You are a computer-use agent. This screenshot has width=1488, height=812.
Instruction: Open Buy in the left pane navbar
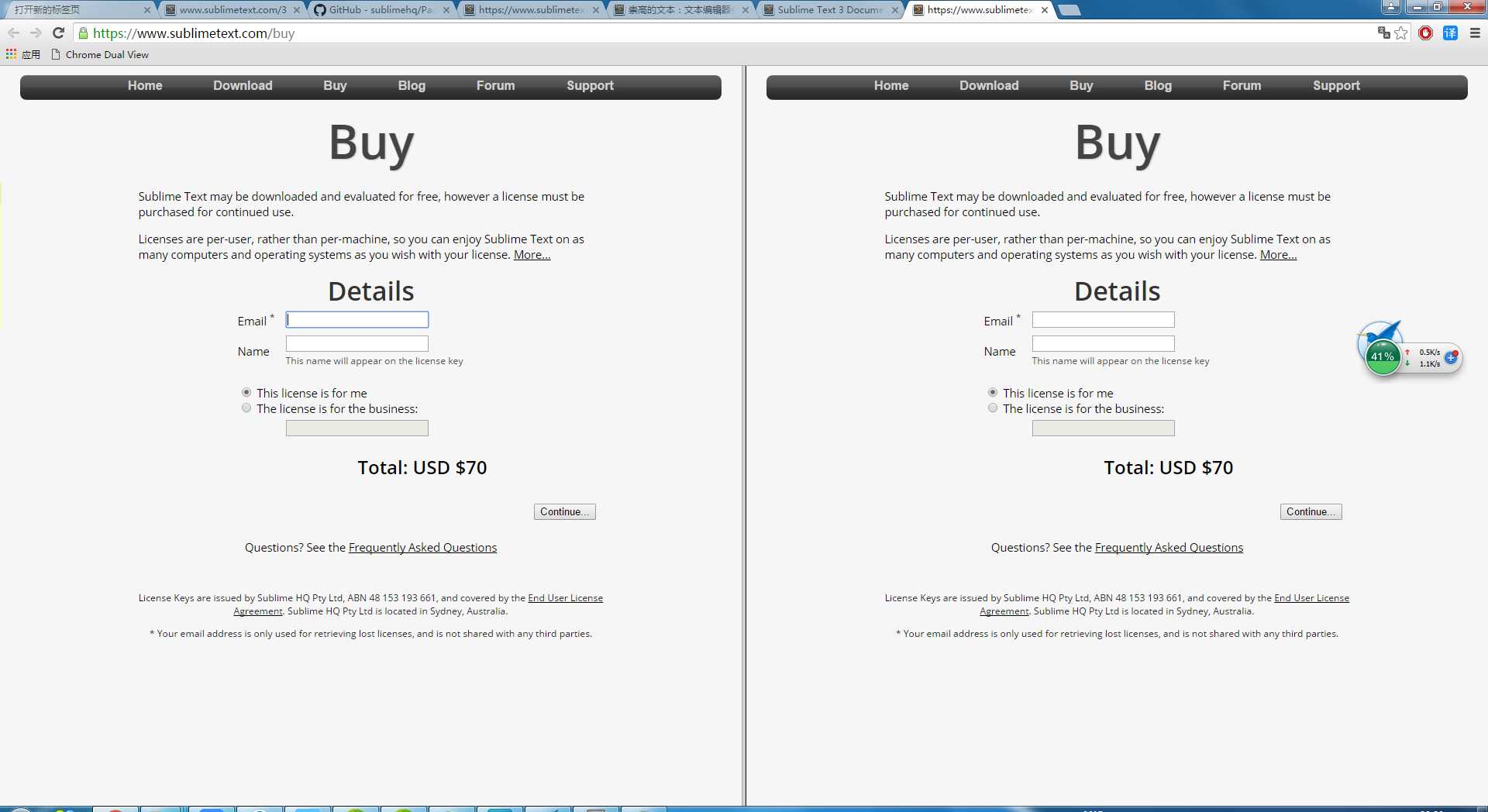click(x=335, y=86)
